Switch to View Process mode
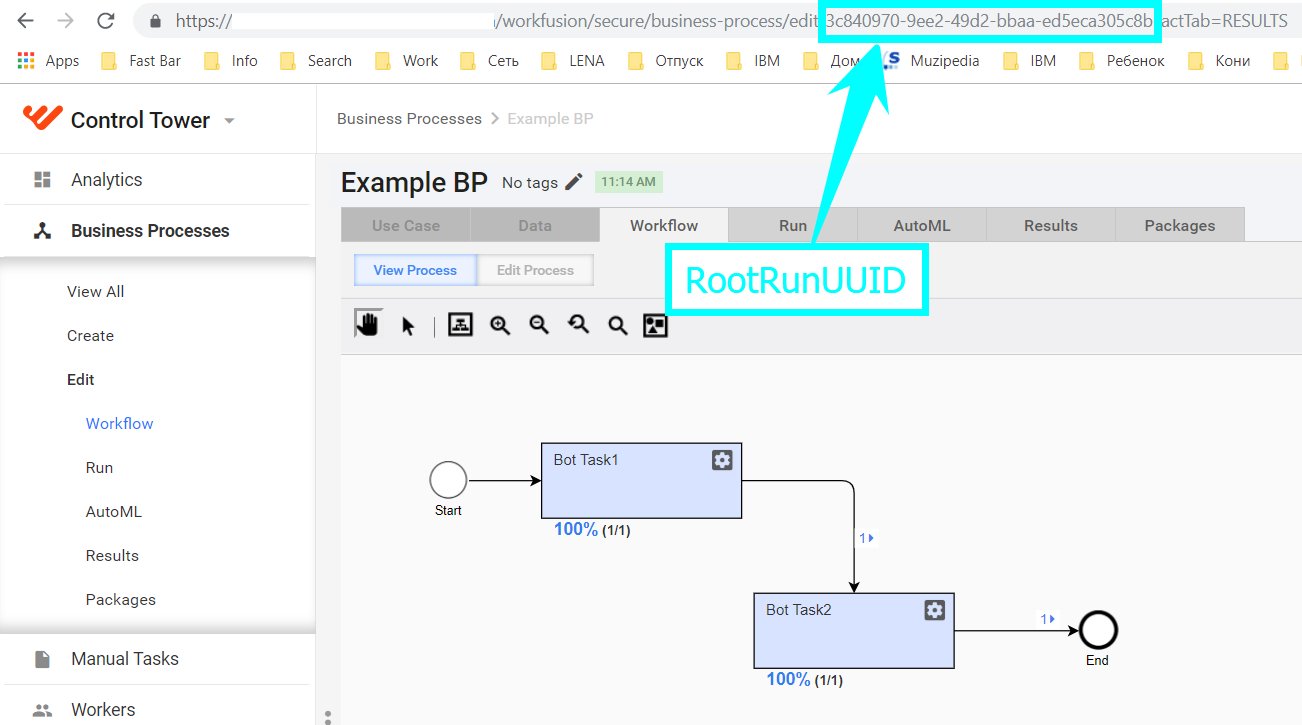This screenshot has width=1302, height=725. point(415,270)
